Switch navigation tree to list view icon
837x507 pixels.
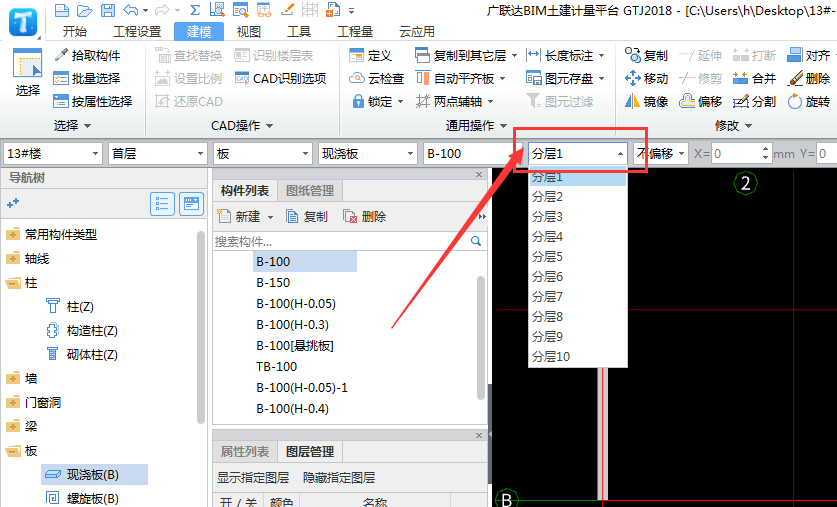click(162, 204)
